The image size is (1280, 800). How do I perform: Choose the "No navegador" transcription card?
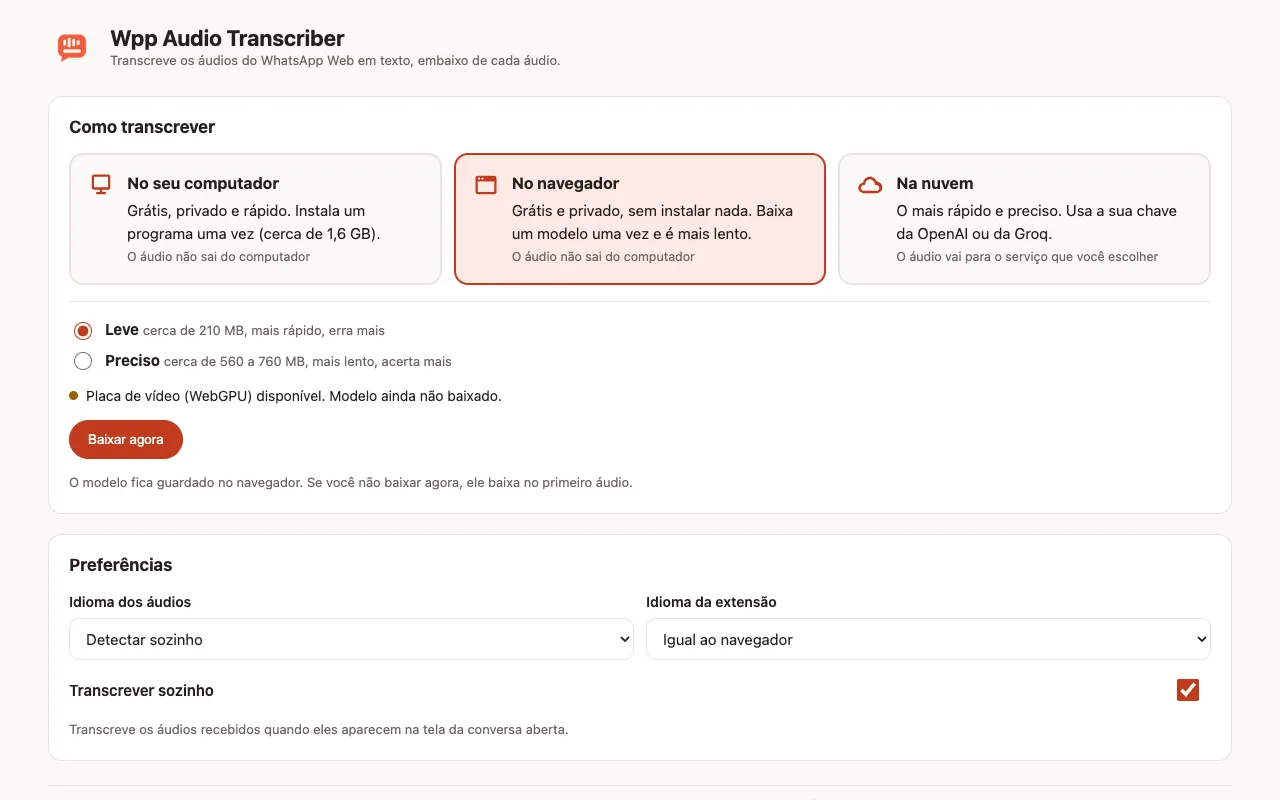pos(640,219)
